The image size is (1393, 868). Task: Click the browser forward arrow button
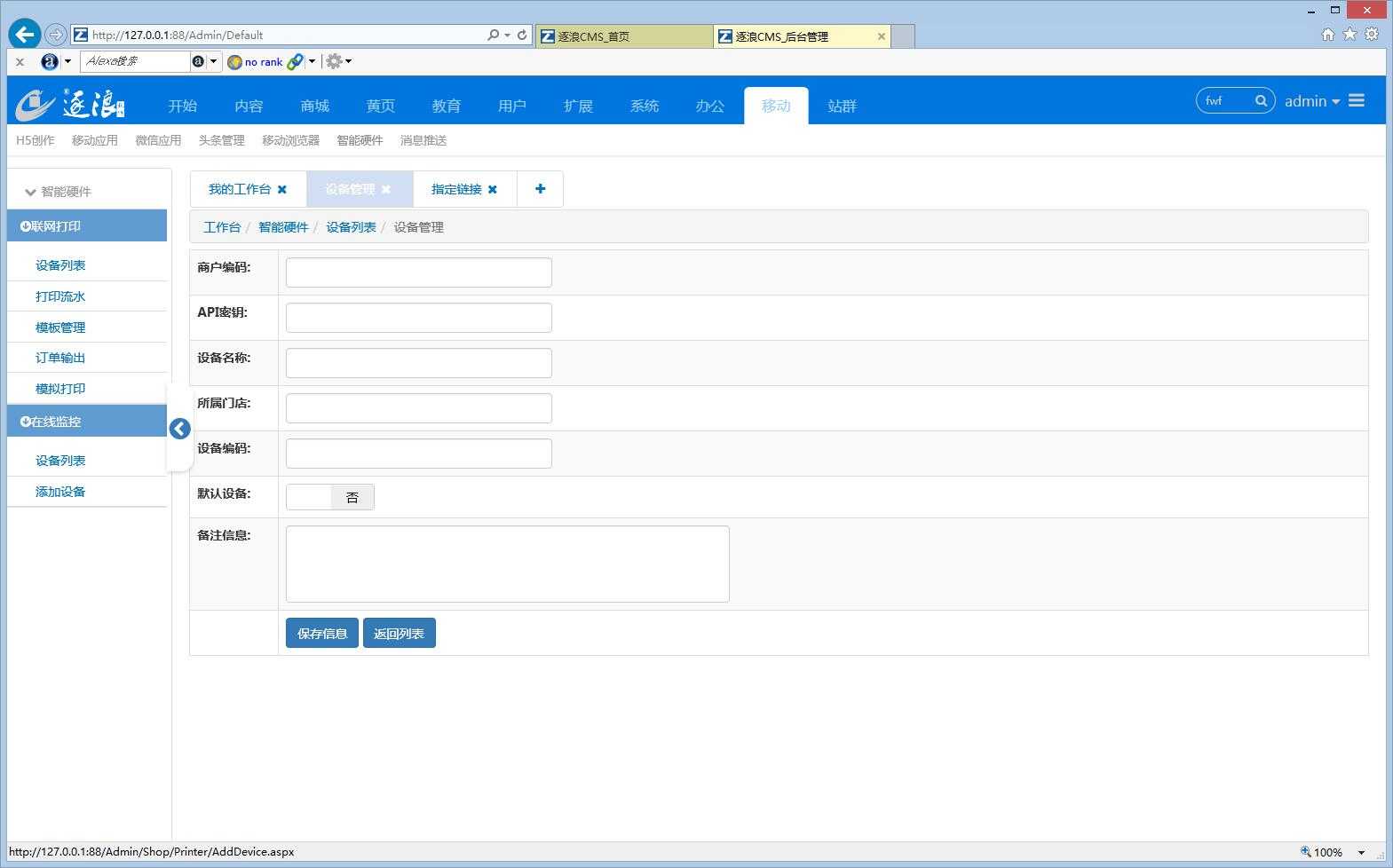[x=56, y=35]
